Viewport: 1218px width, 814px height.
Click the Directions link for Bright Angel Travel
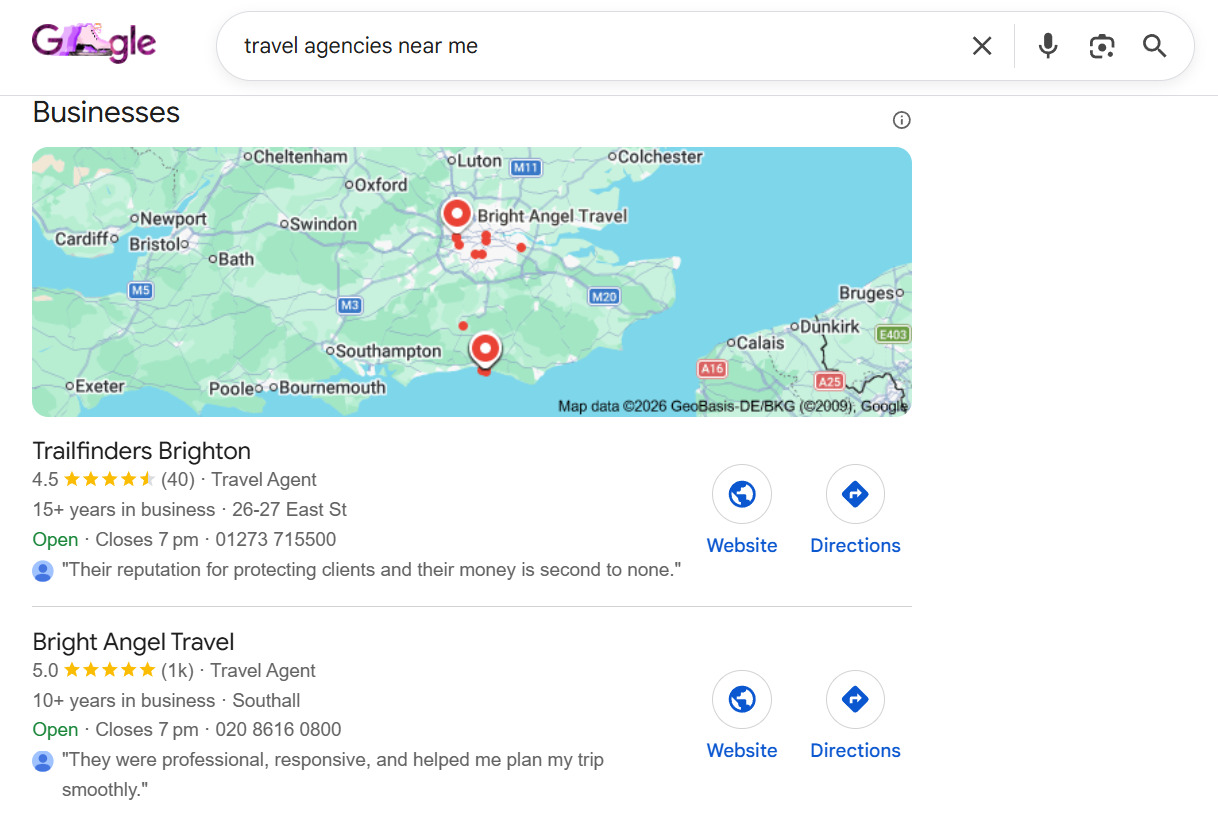pos(855,750)
